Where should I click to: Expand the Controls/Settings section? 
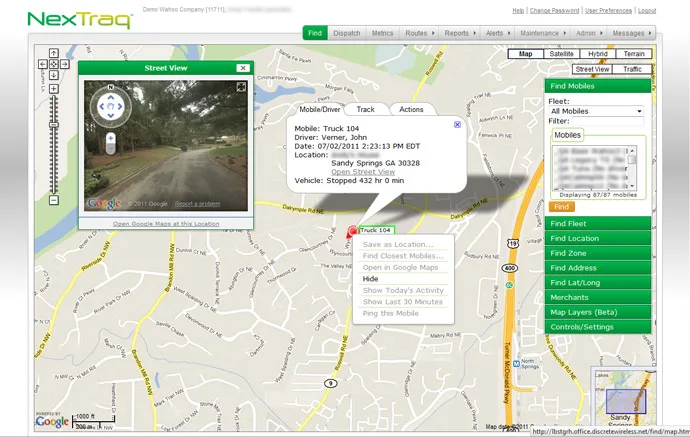pyautogui.click(x=598, y=327)
